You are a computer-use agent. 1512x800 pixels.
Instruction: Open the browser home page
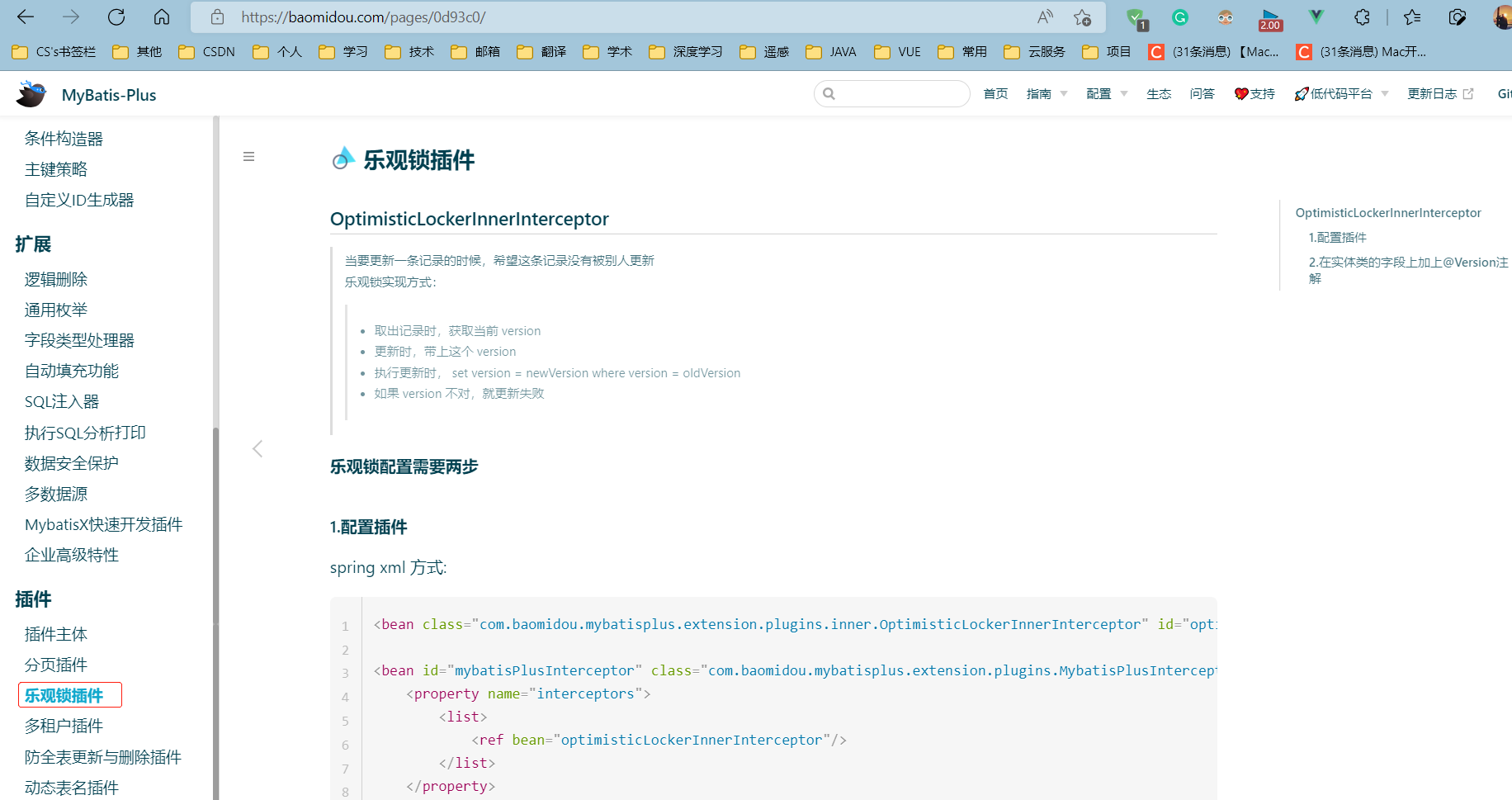162,17
